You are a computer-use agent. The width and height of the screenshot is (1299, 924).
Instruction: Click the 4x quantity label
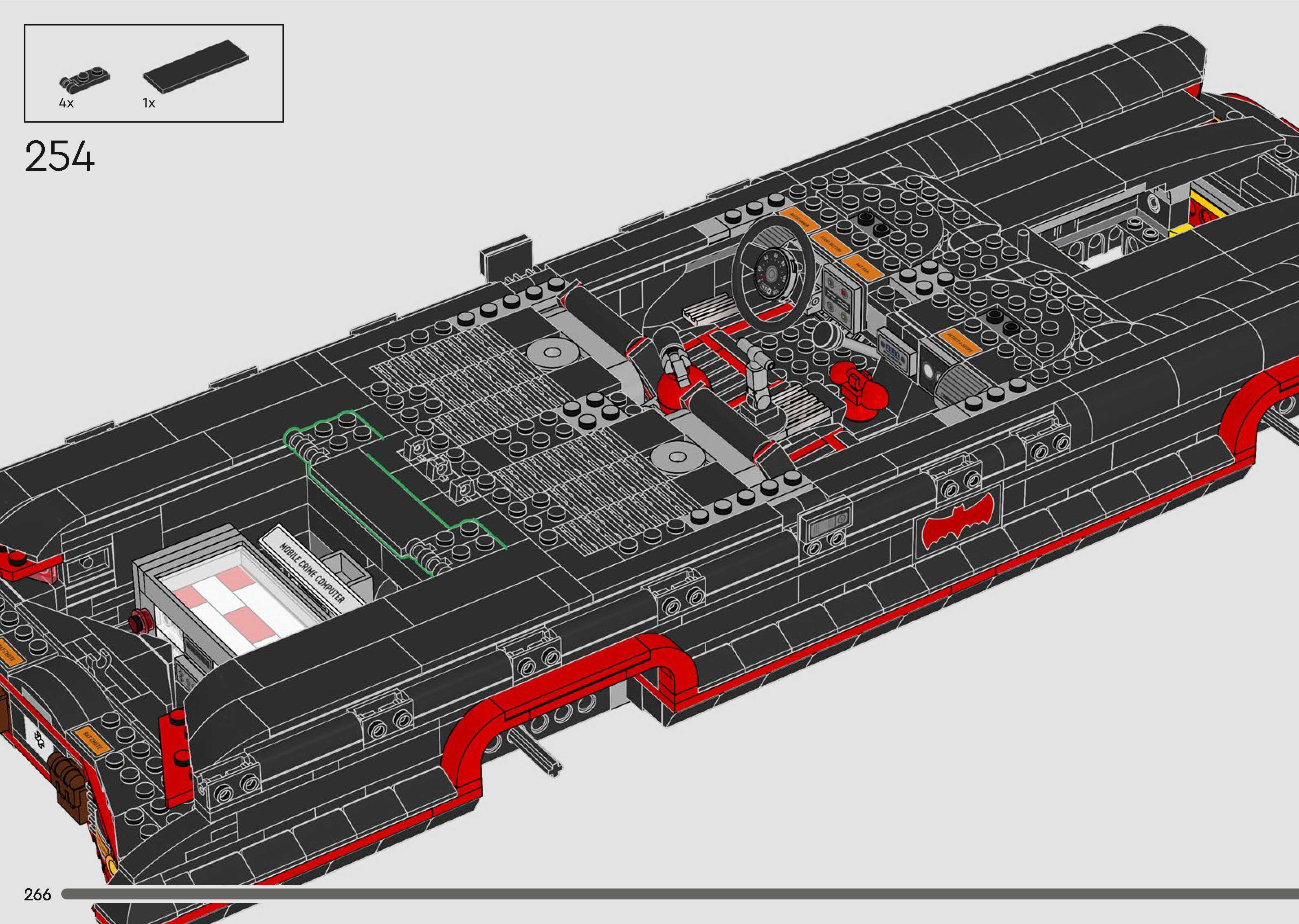[66, 103]
